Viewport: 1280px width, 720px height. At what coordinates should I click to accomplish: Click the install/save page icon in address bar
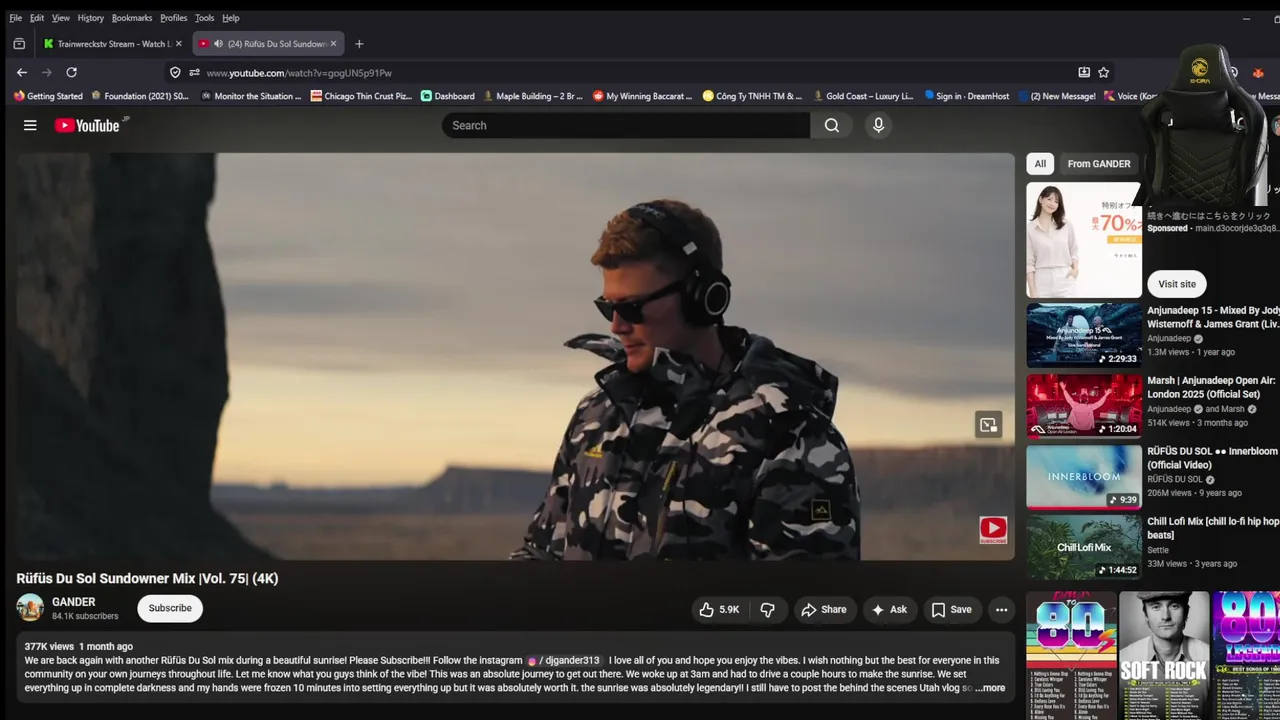point(1084,72)
